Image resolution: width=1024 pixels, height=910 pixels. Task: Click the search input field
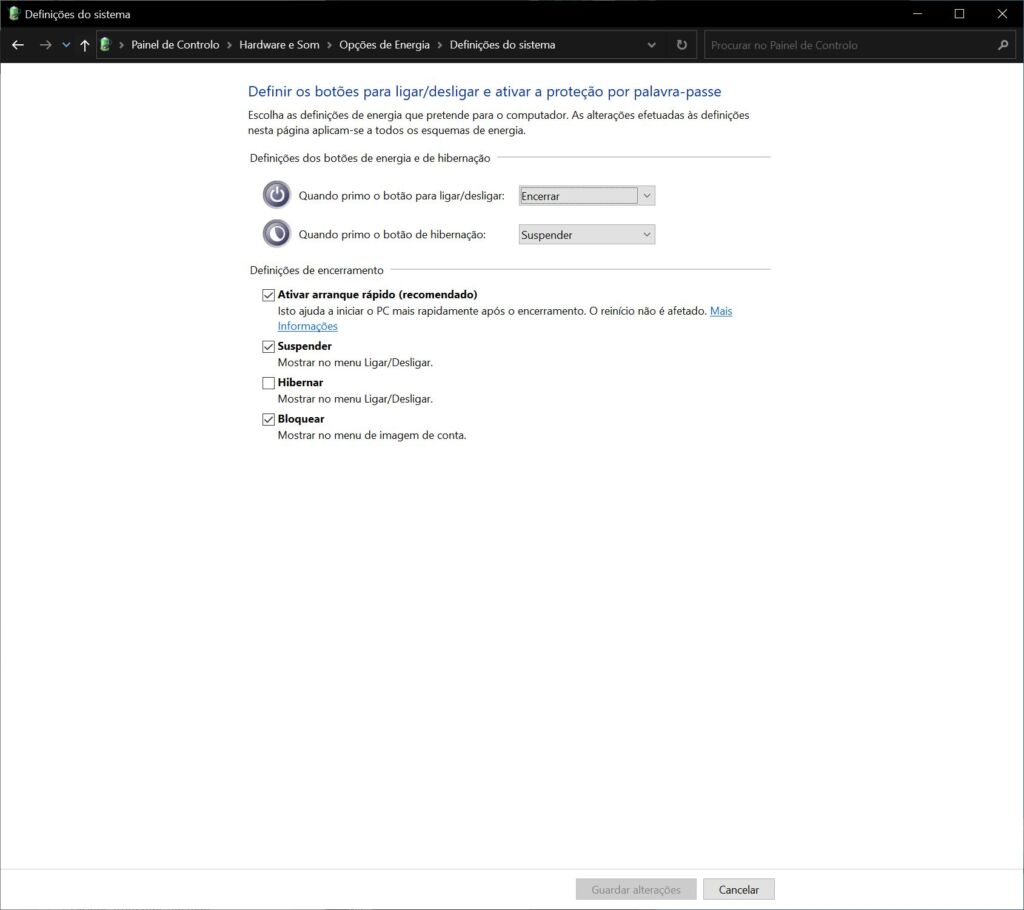850,45
